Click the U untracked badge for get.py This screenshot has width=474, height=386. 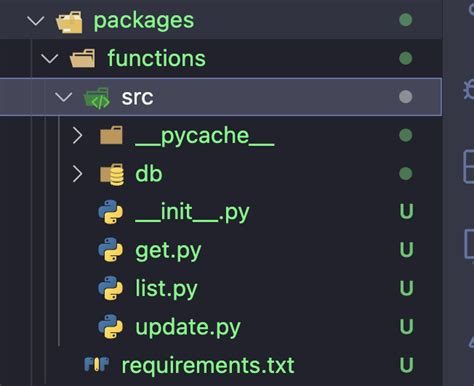(407, 250)
